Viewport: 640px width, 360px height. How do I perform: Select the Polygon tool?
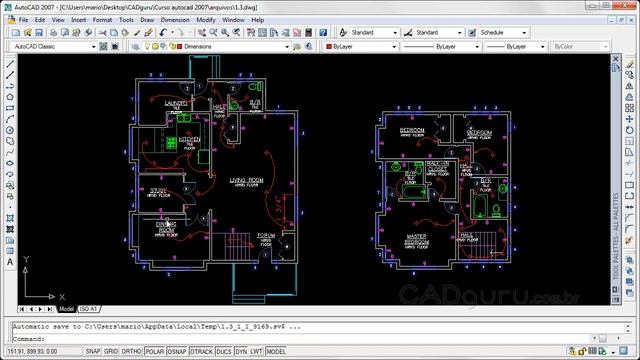[x=10, y=97]
